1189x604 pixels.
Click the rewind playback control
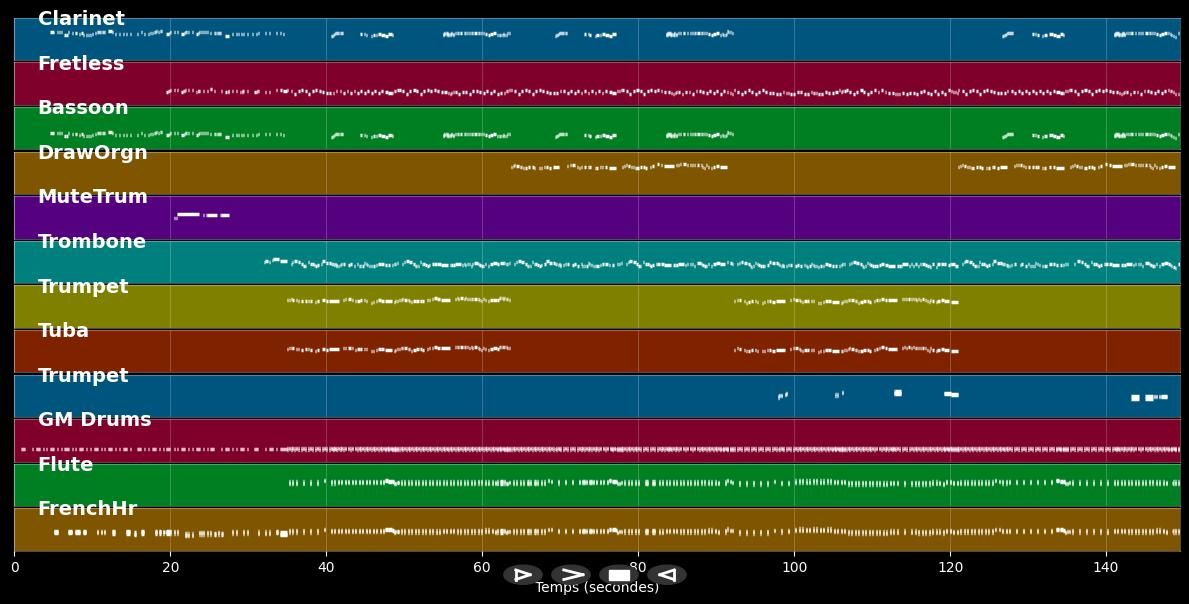point(666,574)
